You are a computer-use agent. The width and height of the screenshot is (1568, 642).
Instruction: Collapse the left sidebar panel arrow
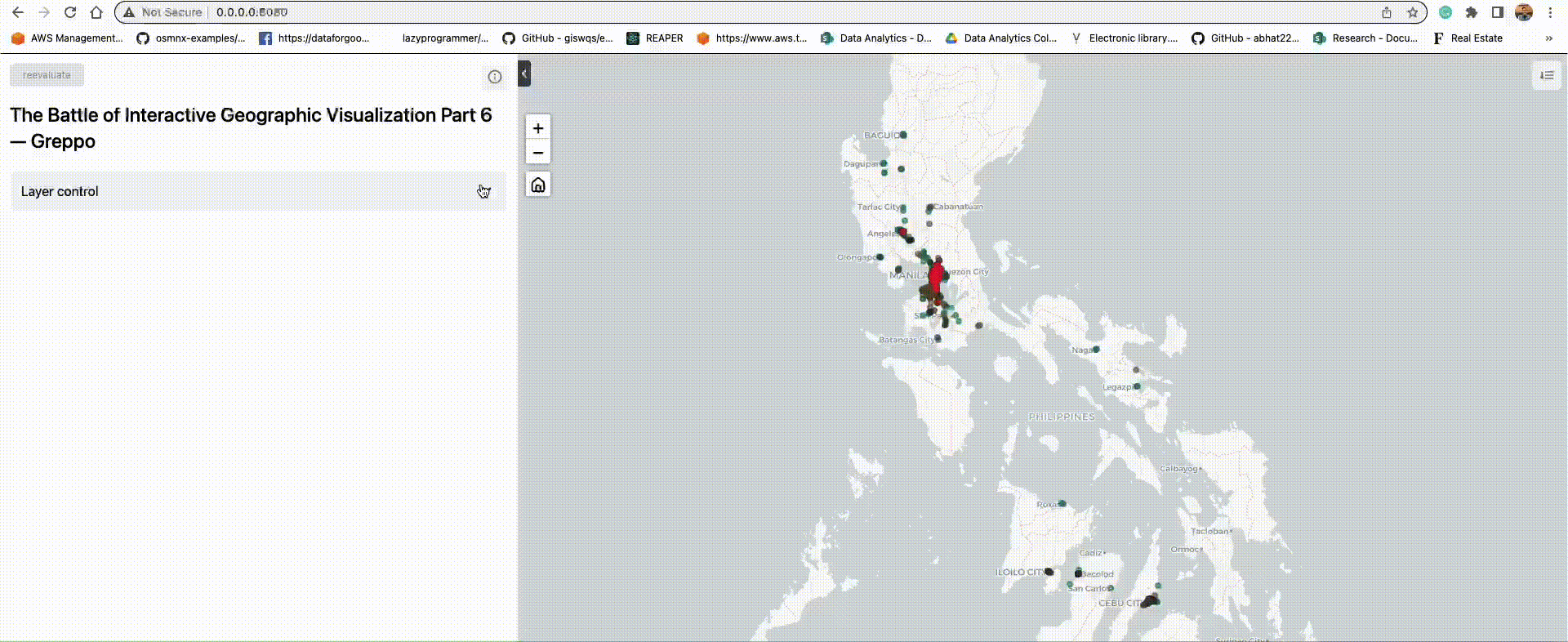(x=524, y=74)
